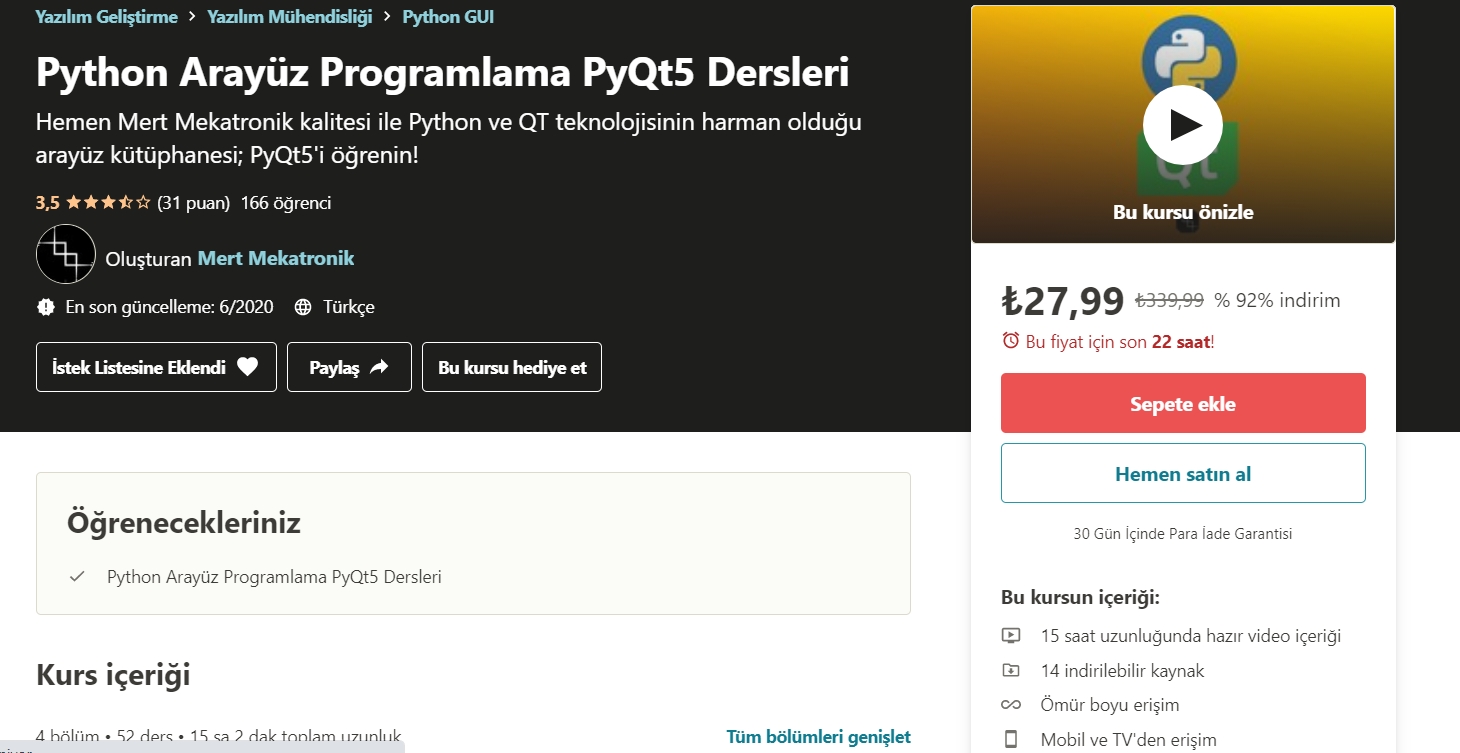Click 15 saat uzunluğunda hazır video içeriği
Viewport: 1460px width, 753px height.
coord(1191,636)
